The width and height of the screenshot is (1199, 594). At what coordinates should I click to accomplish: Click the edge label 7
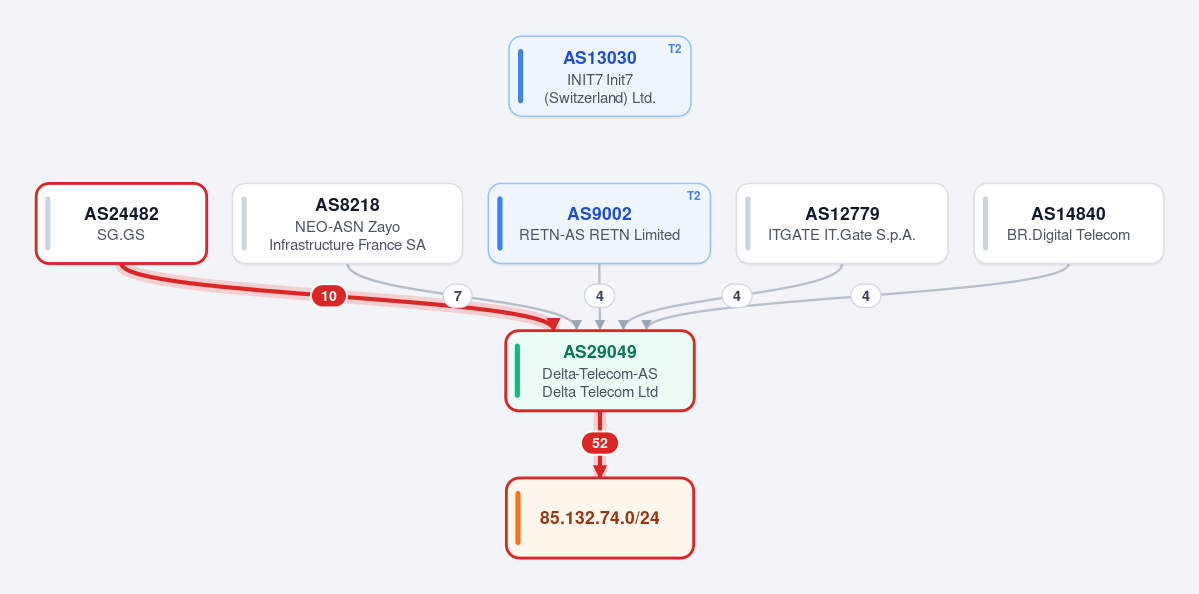[x=457, y=296]
